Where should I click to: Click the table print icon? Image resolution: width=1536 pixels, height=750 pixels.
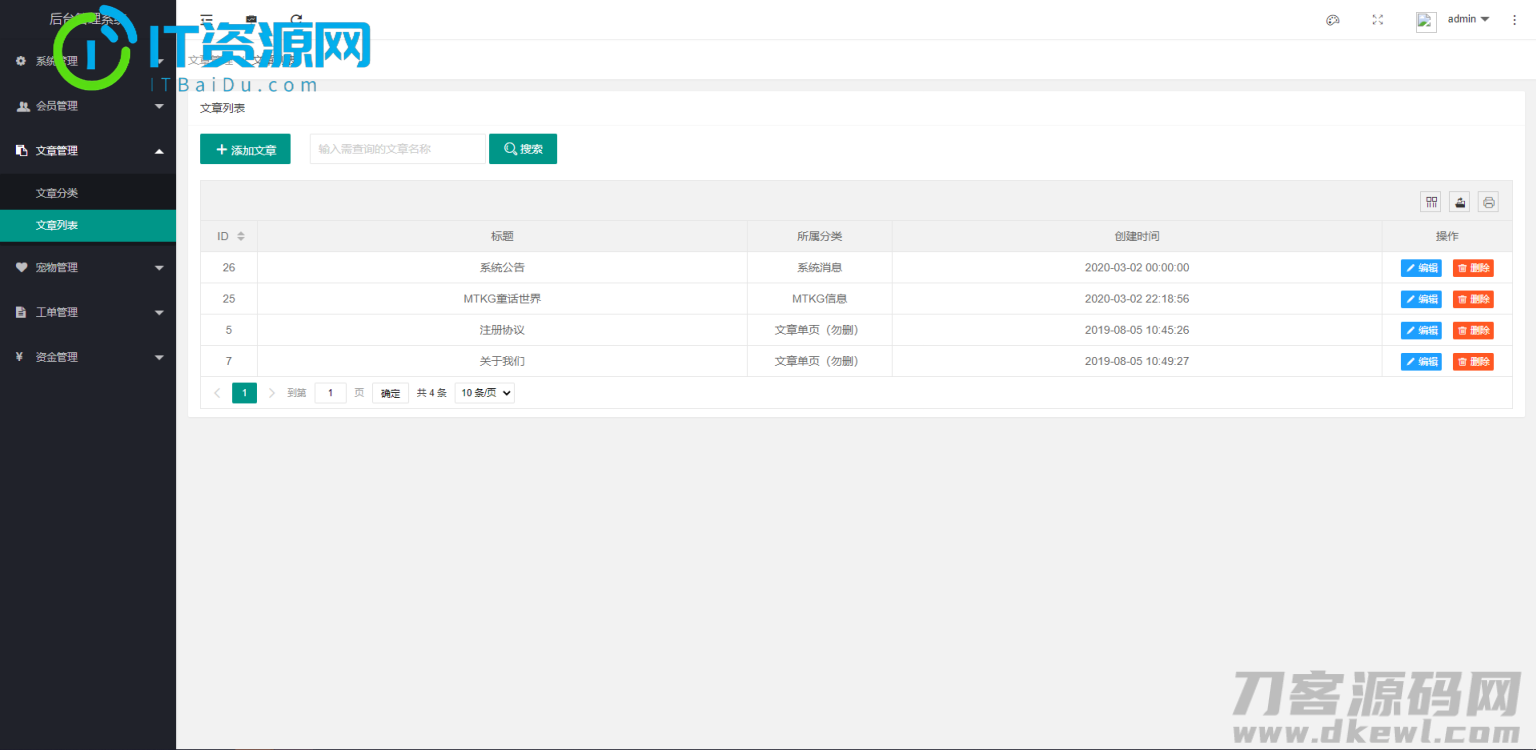pyautogui.click(x=1488, y=202)
